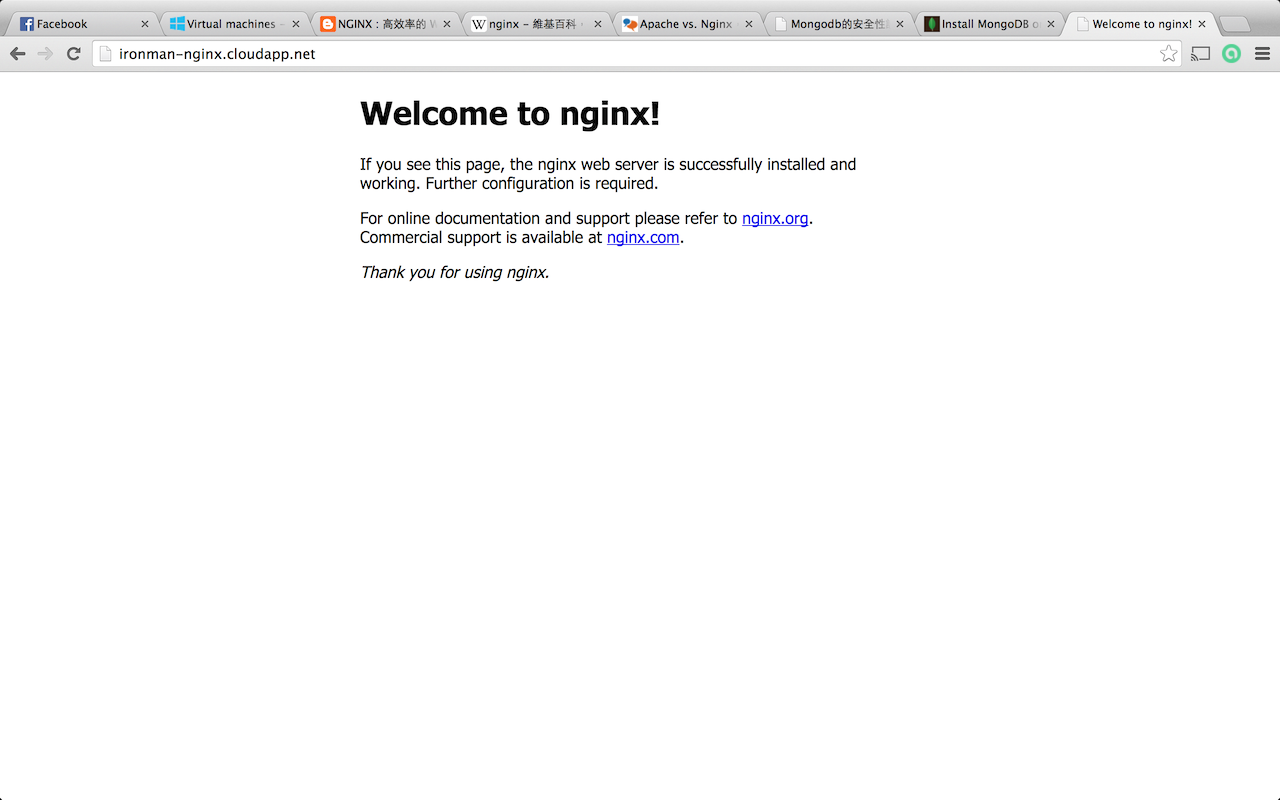Bookmark this page with the star icon
Screen dimensions: 1280x800
pos(1168,54)
